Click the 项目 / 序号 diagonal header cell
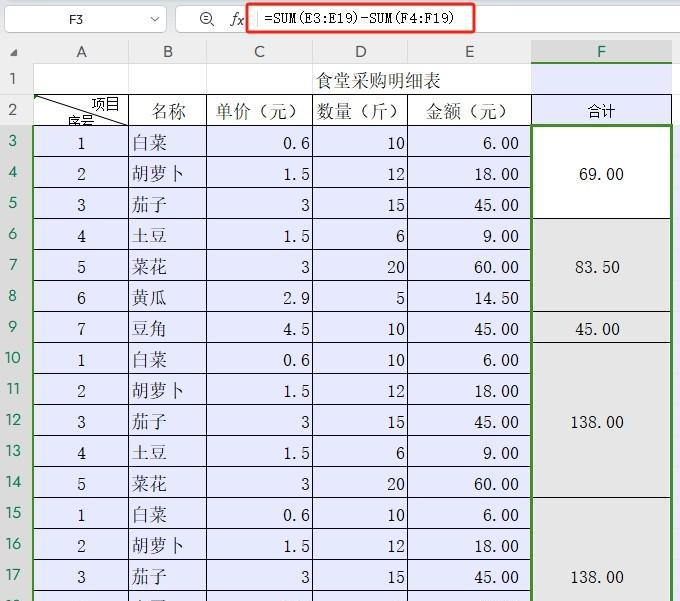680x601 pixels. (81, 110)
